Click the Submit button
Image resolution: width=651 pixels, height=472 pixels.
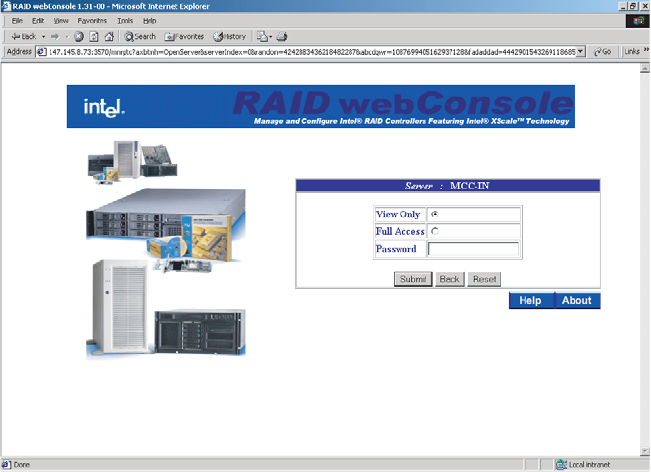[x=413, y=279]
